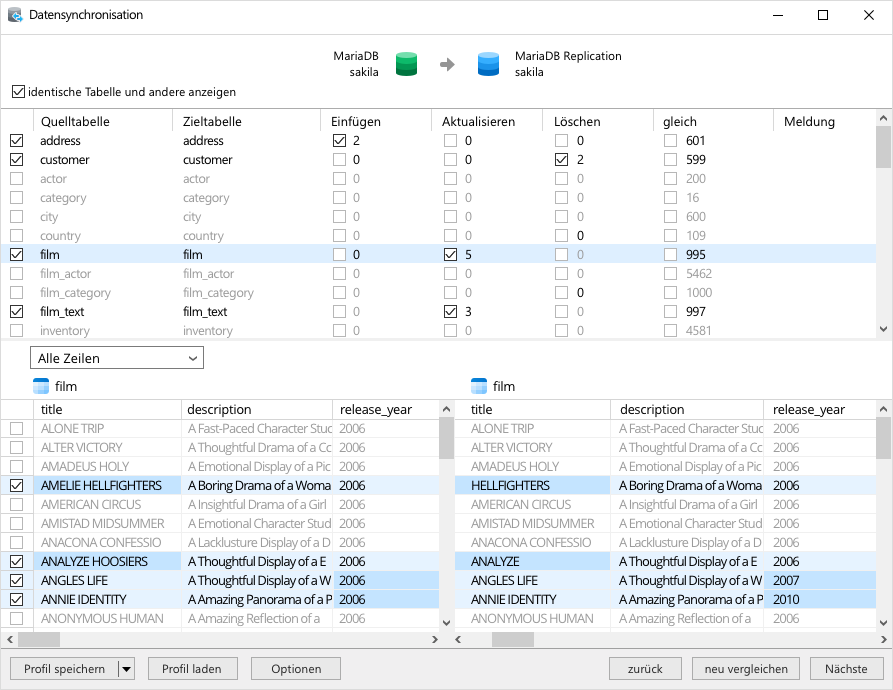Click the source grid horizontal scrollbar thumb
The height and width of the screenshot is (690, 893).
pos(39,639)
